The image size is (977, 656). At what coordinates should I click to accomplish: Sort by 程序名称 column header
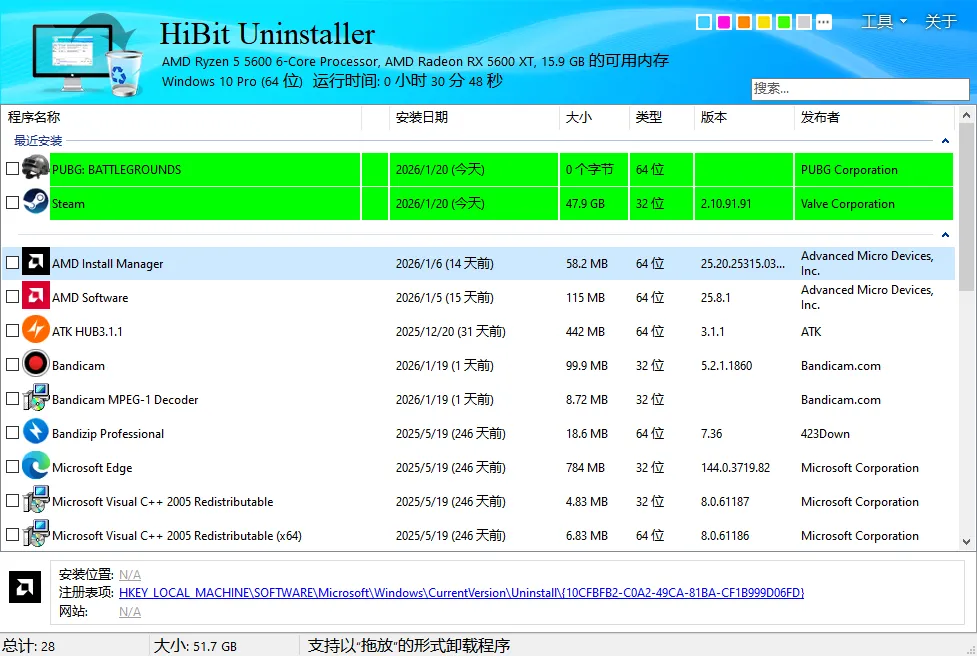pyautogui.click(x=181, y=117)
